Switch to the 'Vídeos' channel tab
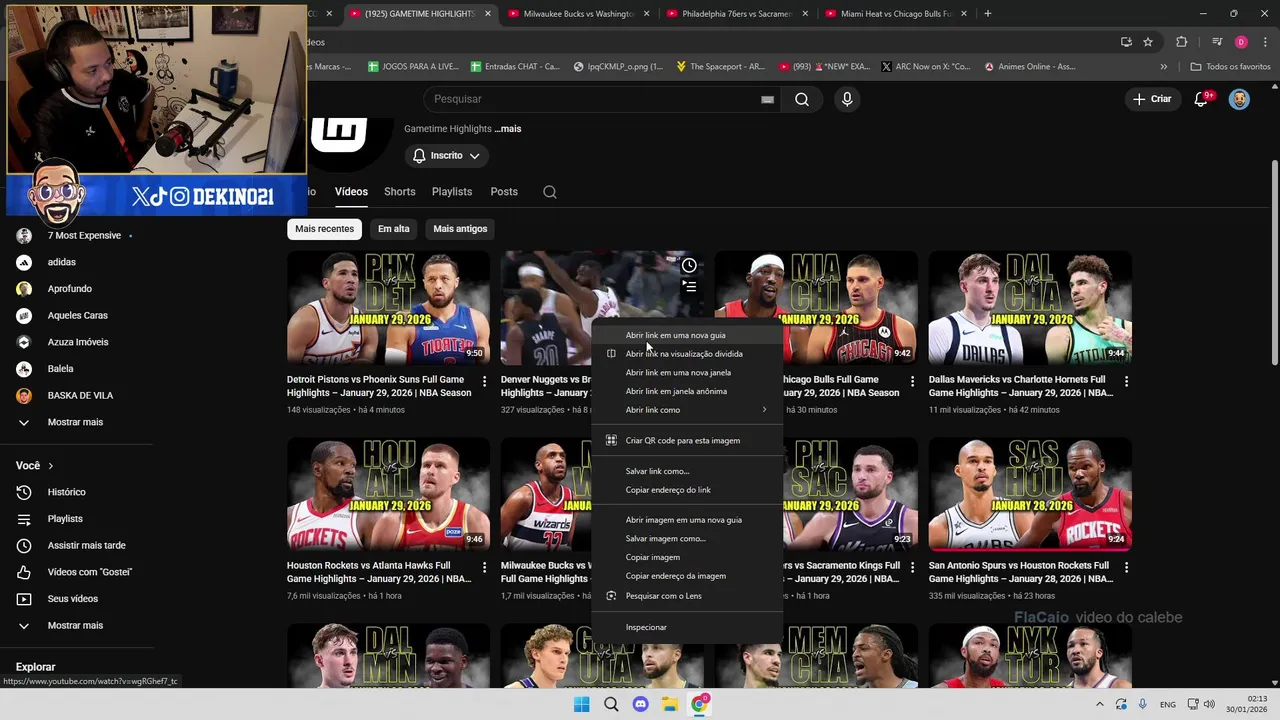The image size is (1280, 720). click(x=351, y=192)
